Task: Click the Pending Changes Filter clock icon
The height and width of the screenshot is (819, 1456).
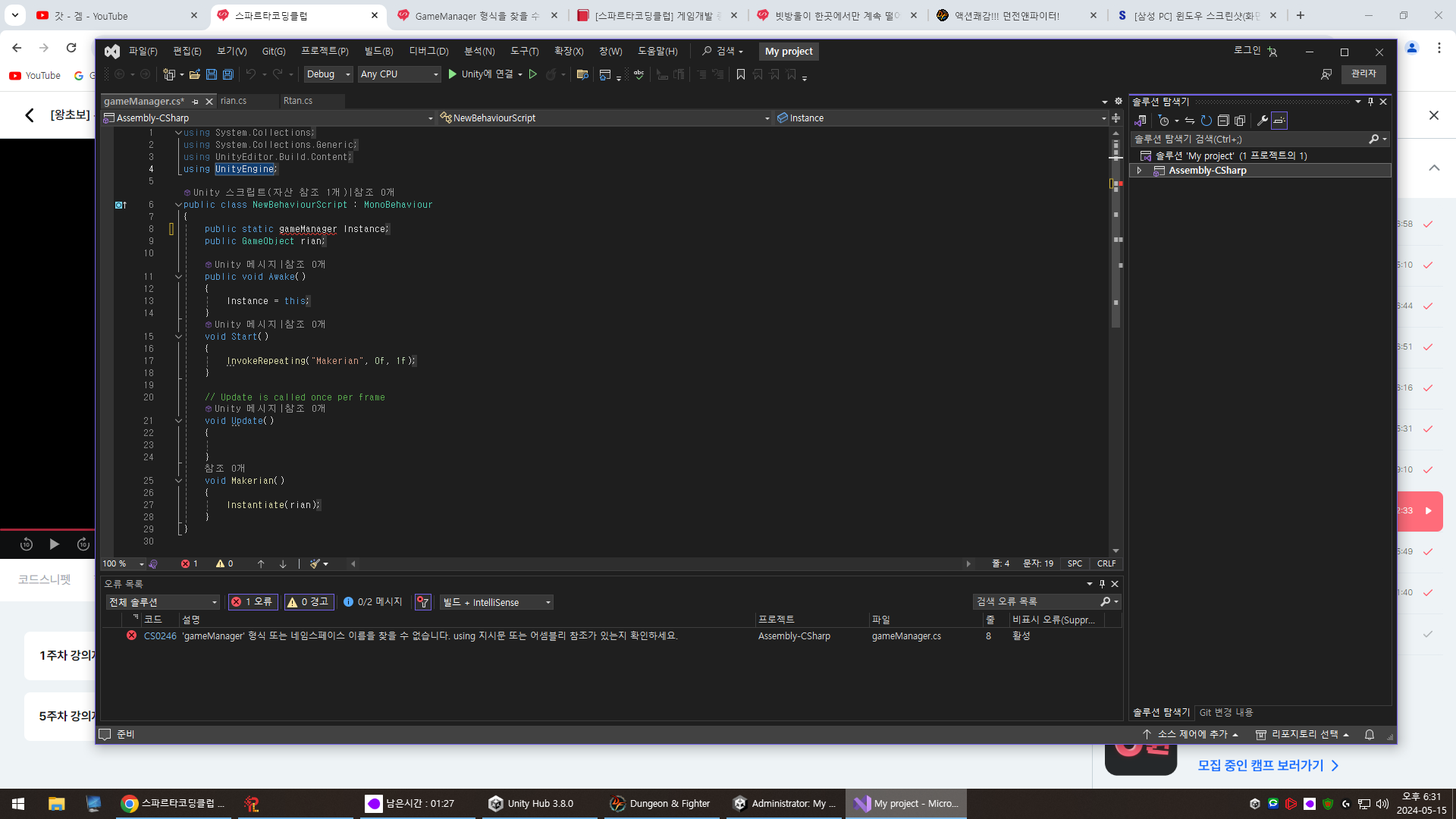Action: 1164,121
